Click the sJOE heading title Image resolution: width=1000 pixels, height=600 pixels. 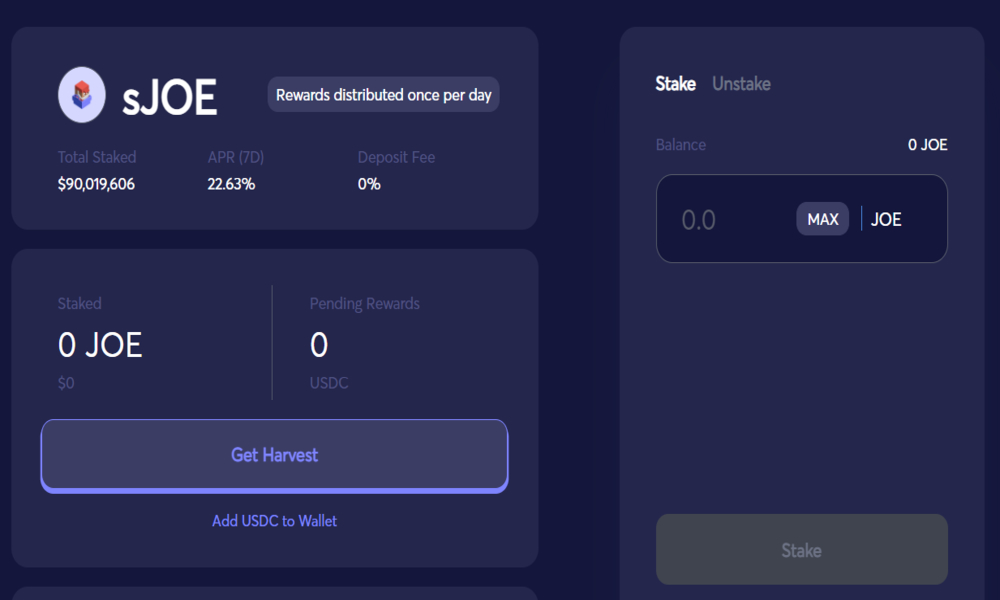point(170,98)
